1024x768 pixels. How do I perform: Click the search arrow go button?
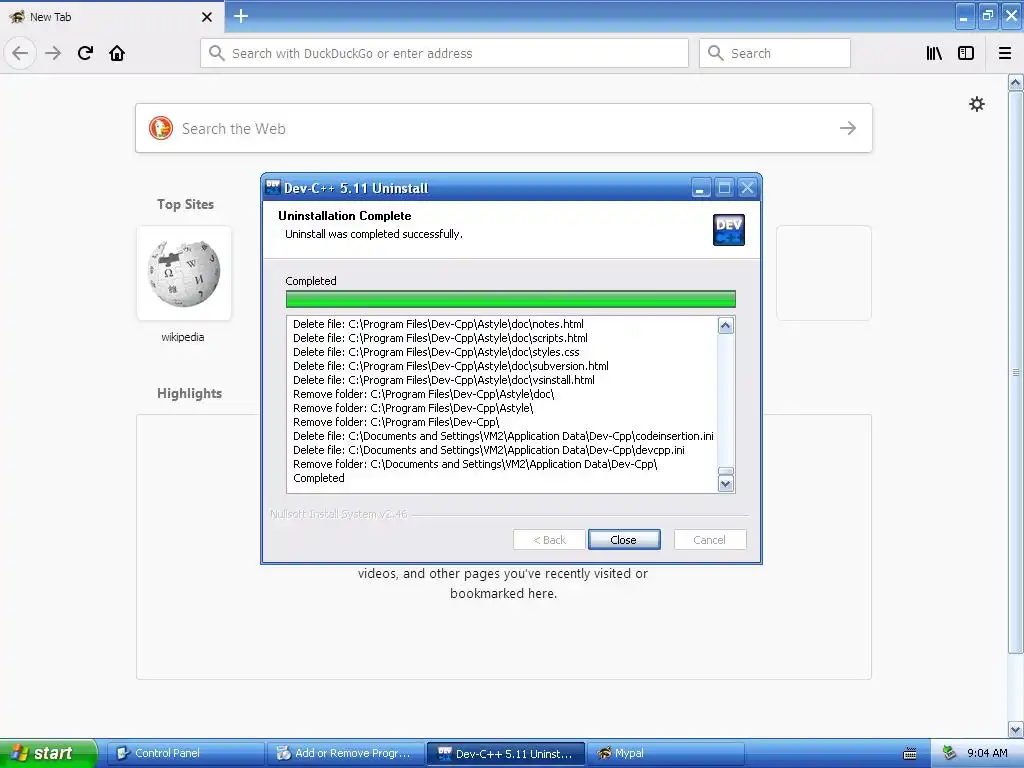tap(848, 128)
